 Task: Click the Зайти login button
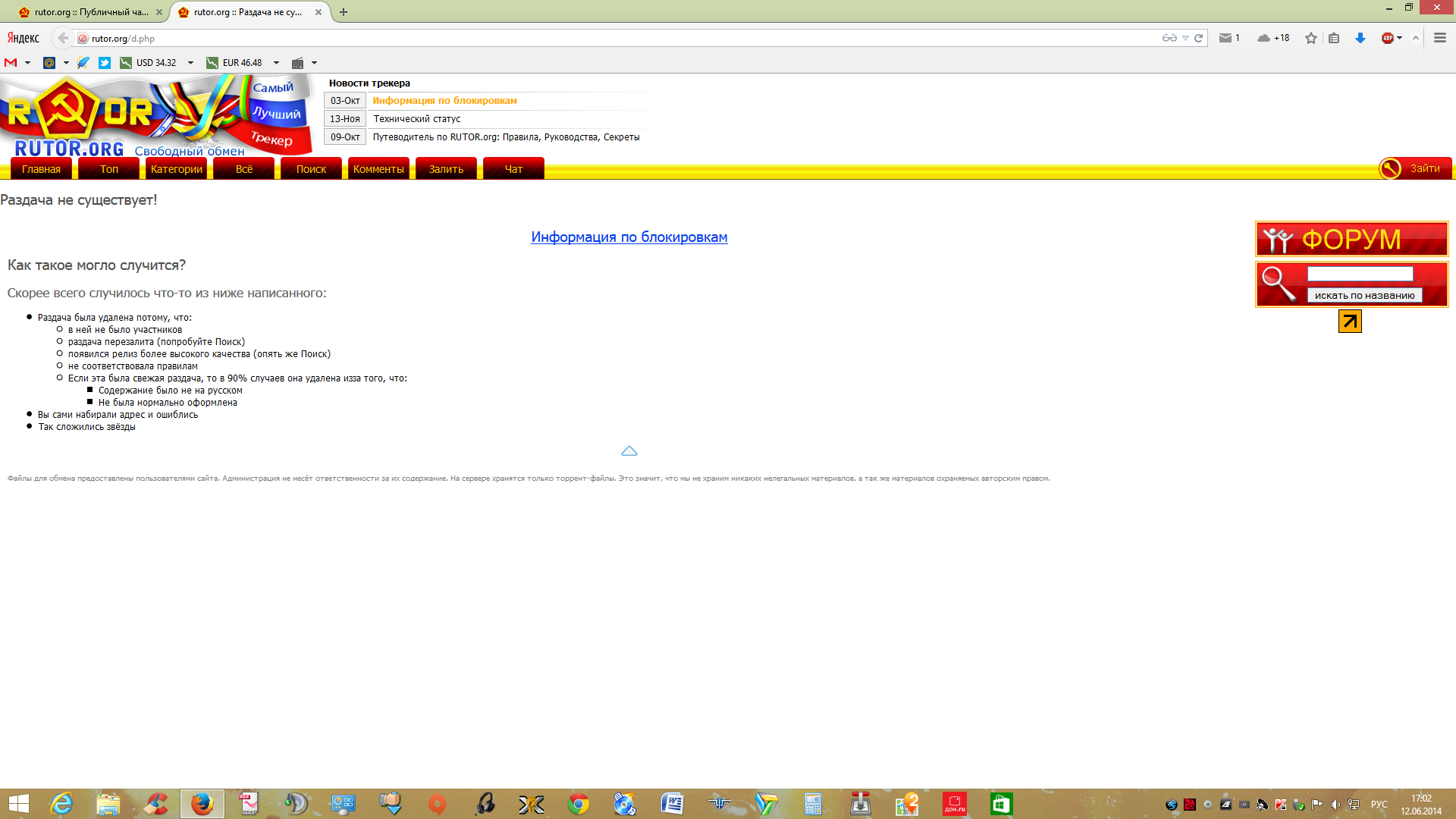(x=1415, y=168)
